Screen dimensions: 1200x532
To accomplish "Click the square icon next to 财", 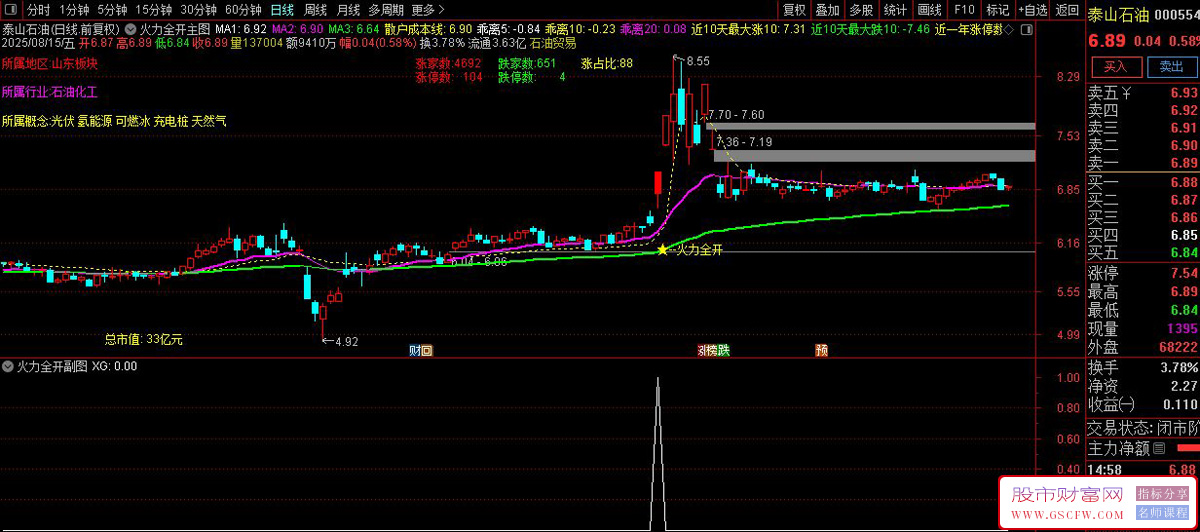I will (x=427, y=350).
